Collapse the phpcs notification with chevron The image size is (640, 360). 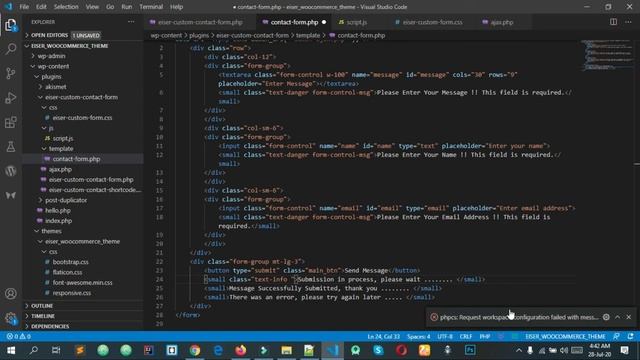[x=618, y=317]
